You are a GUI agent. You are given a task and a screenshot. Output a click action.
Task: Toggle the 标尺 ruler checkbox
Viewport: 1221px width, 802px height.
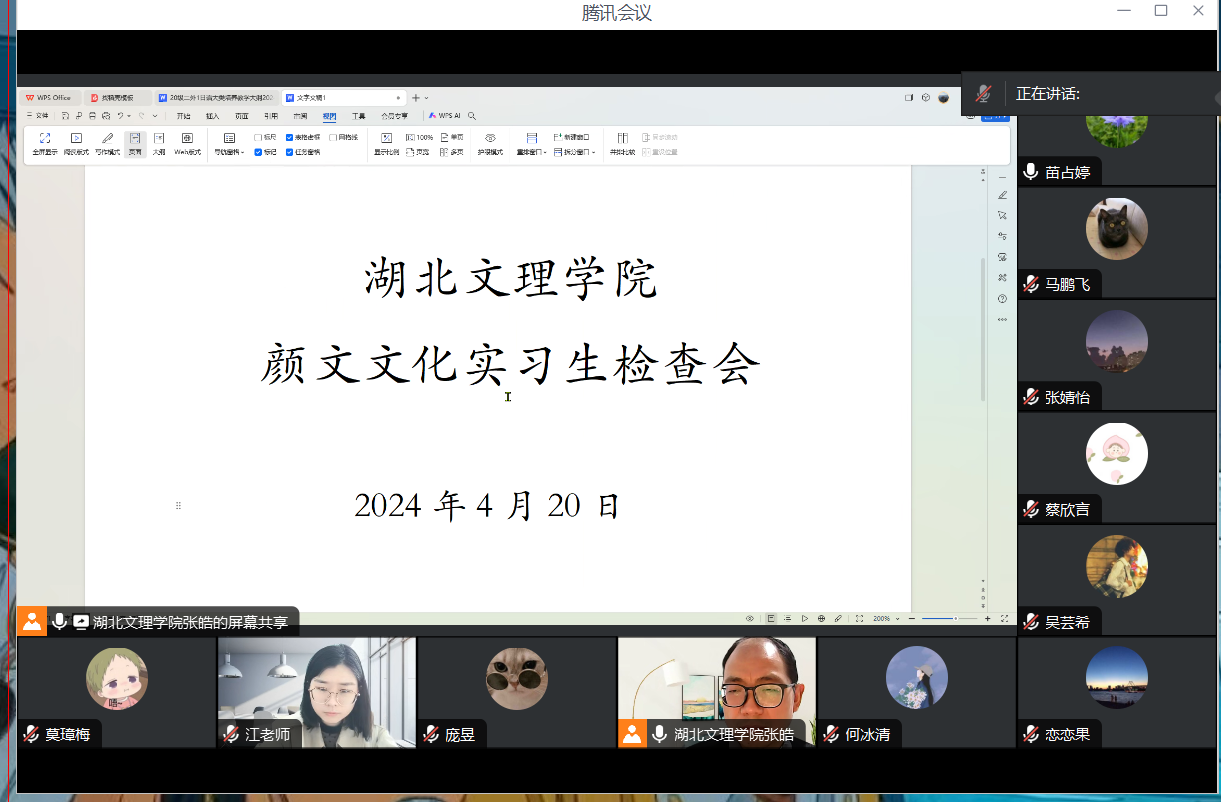[x=259, y=137]
